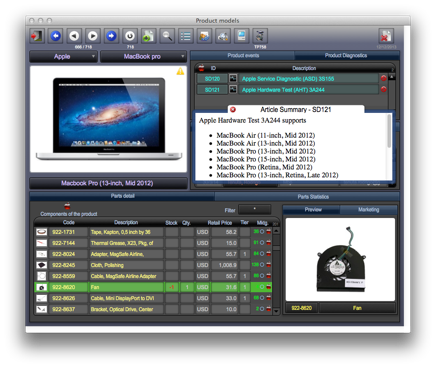Open the Apple manufacturer dropdown
The image size is (436, 368).
[63, 57]
